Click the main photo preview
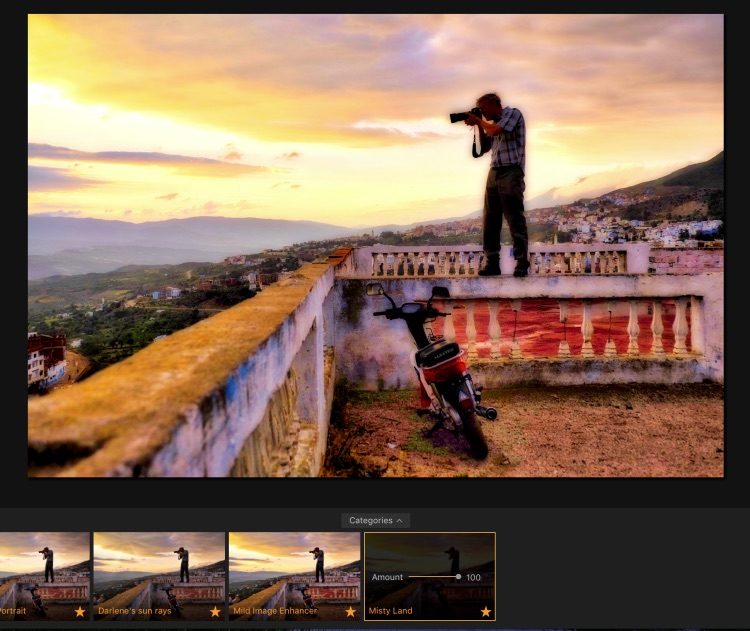 (375, 245)
